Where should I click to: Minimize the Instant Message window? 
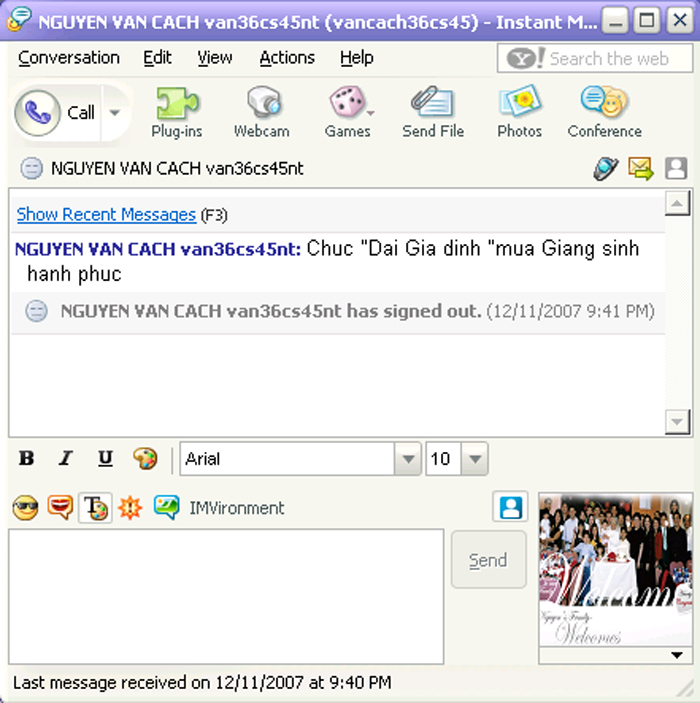click(615, 21)
